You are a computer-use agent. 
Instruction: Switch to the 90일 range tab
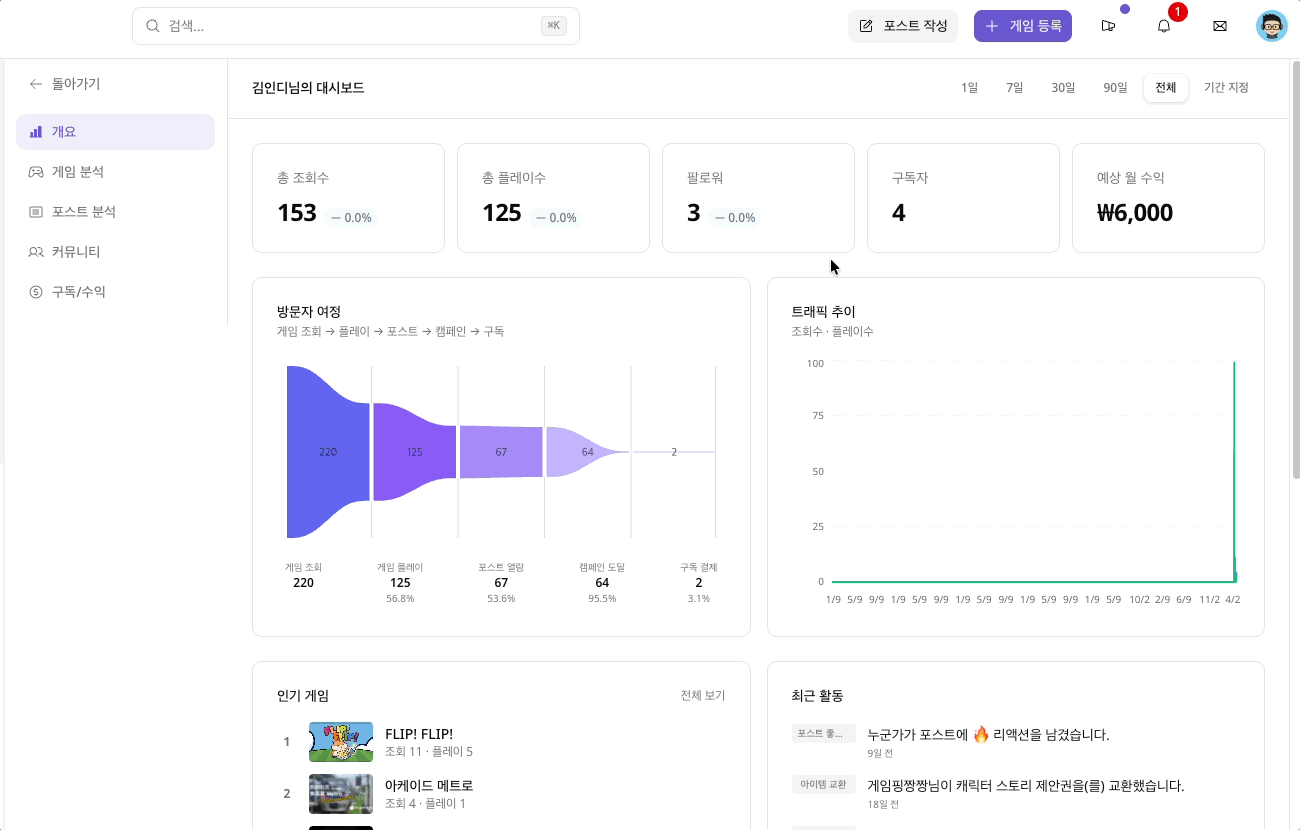[x=1115, y=88]
